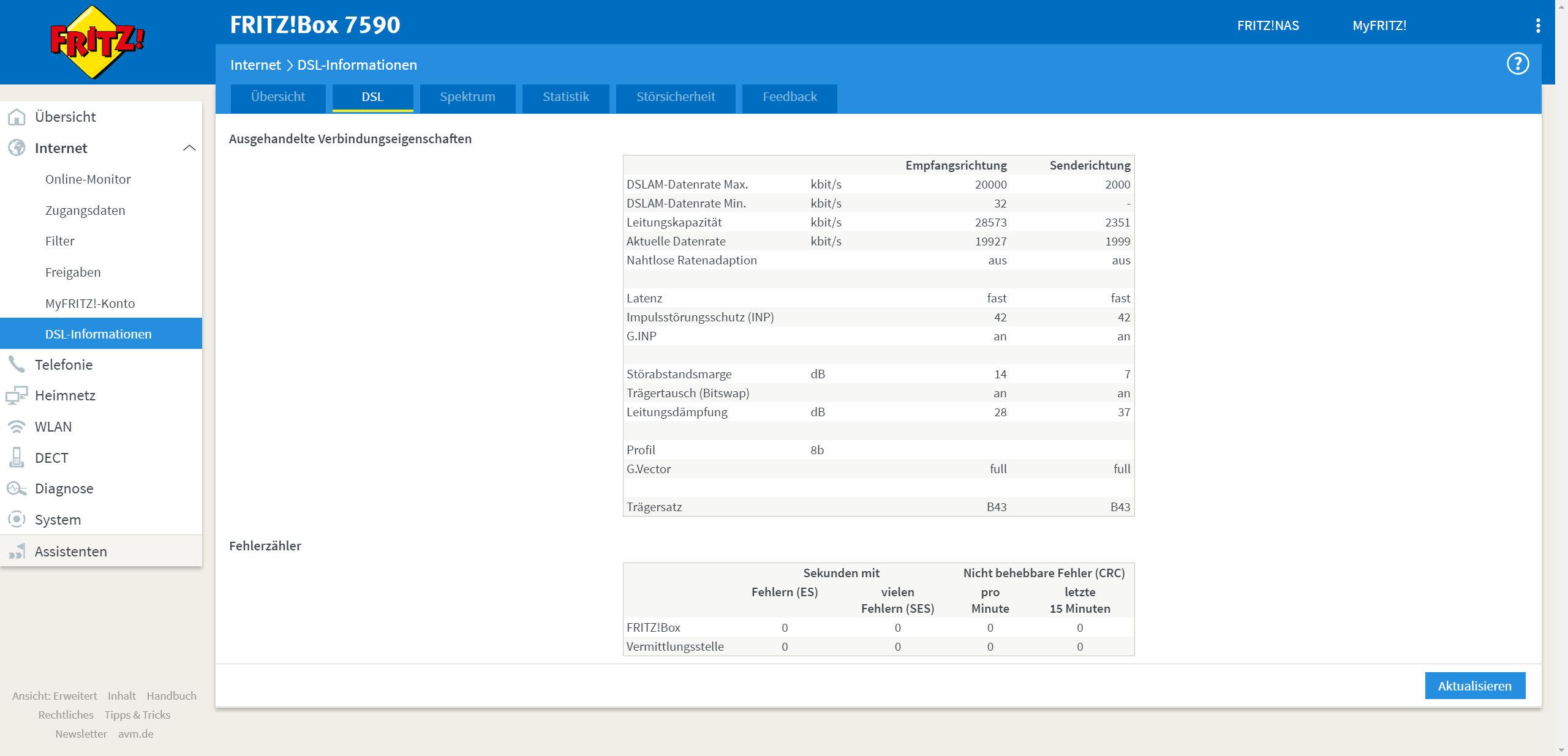Click the WLAN wifi icon
The image size is (1568, 756).
tap(17, 427)
